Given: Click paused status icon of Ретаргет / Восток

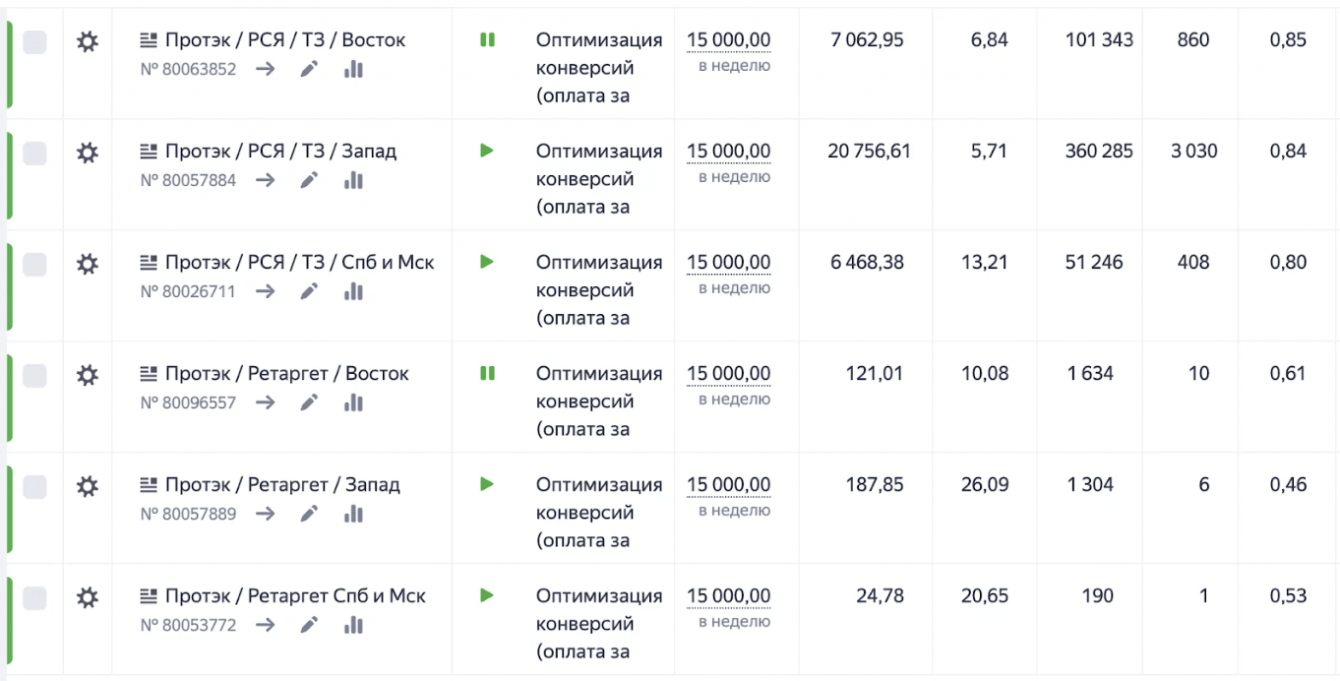Looking at the screenshot, I should pos(487,373).
